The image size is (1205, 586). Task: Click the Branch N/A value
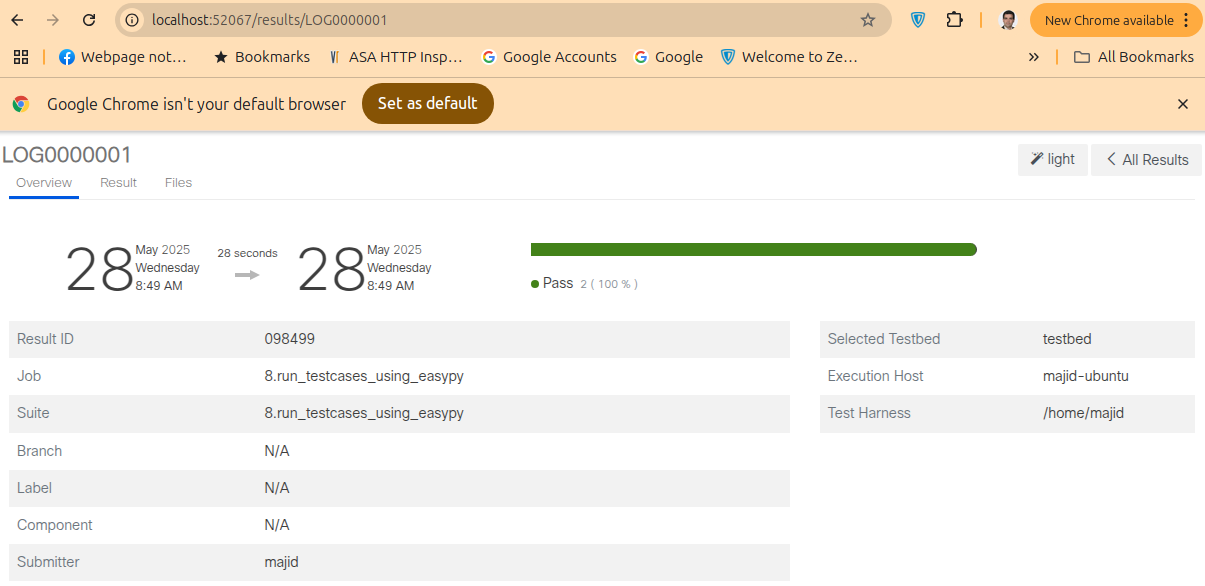277,451
